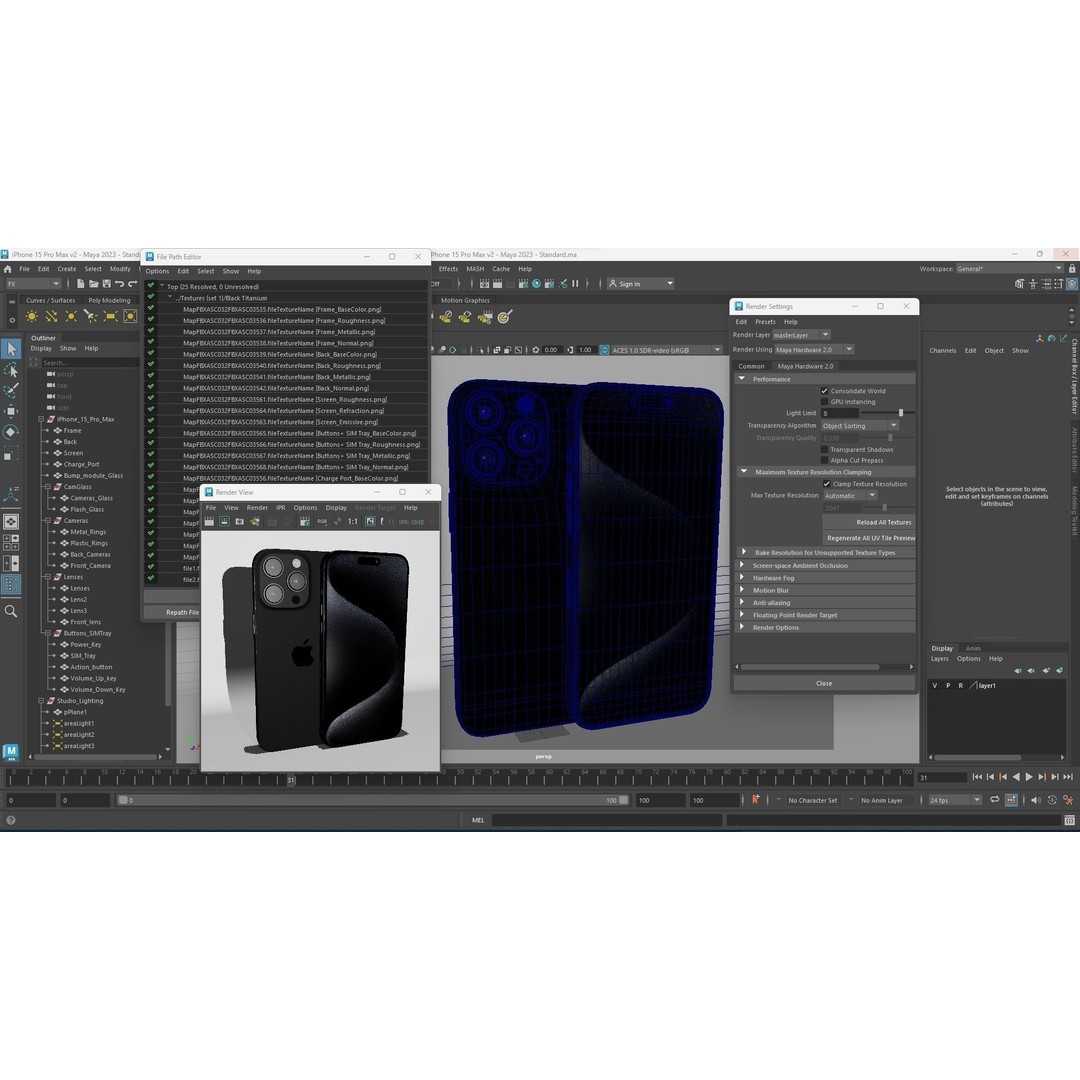Click the Sign In button
Image resolution: width=1080 pixels, height=1080 pixels.
(x=640, y=284)
